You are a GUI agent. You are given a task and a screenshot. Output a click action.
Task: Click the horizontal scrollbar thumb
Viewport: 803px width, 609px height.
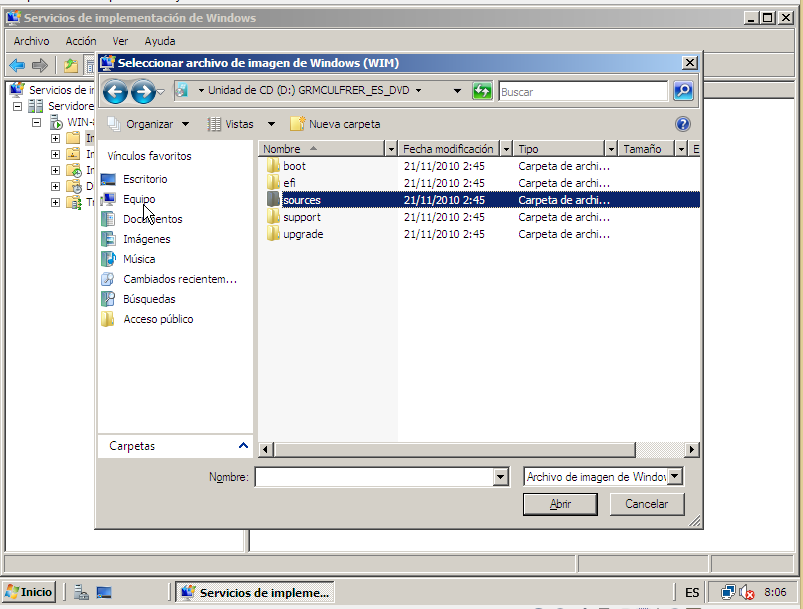coord(455,450)
